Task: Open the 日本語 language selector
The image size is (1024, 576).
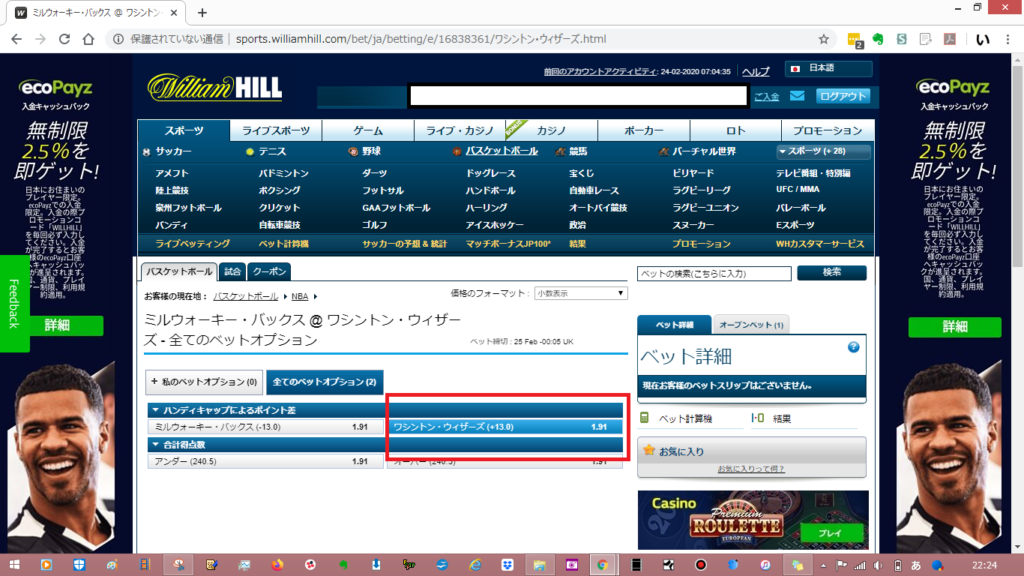Action: point(829,68)
